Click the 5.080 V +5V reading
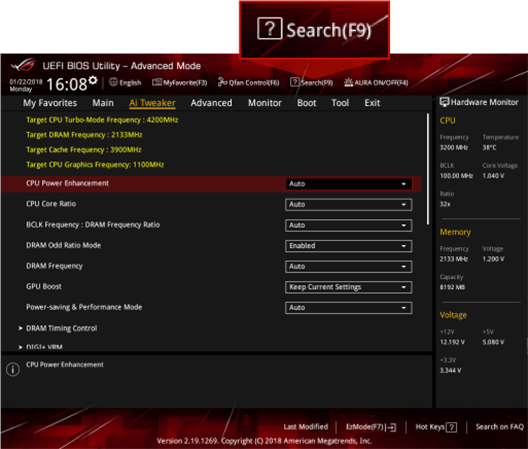This screenshot has width=528, height=449. (x=493, y=342)
